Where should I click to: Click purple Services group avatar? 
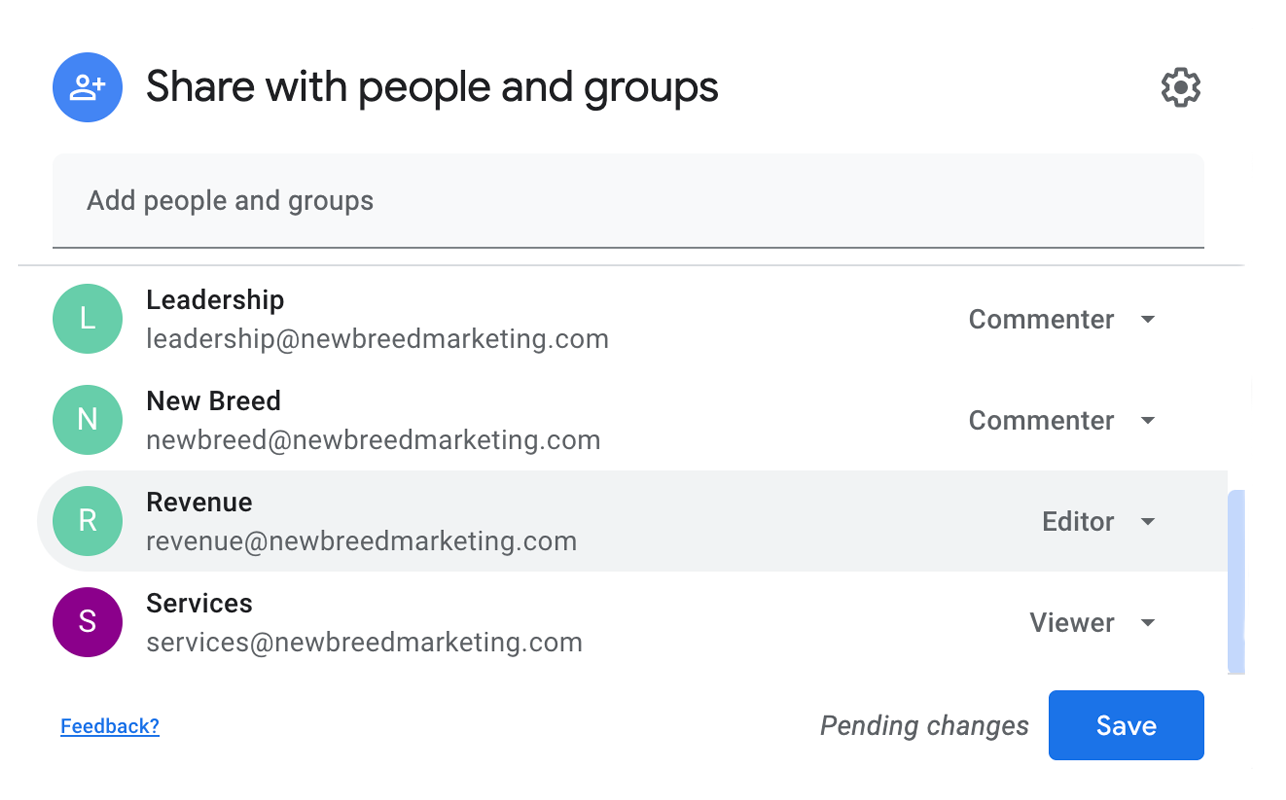88,622
